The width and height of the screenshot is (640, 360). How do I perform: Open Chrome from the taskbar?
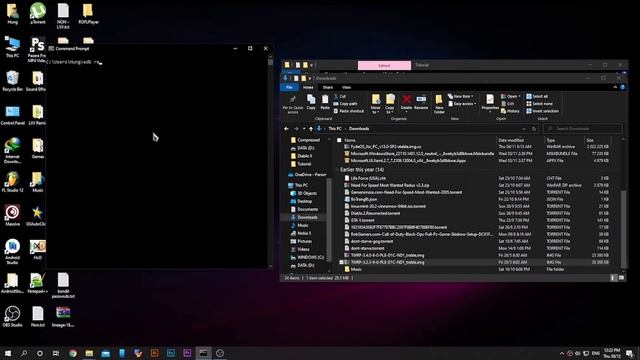point(73,353)
